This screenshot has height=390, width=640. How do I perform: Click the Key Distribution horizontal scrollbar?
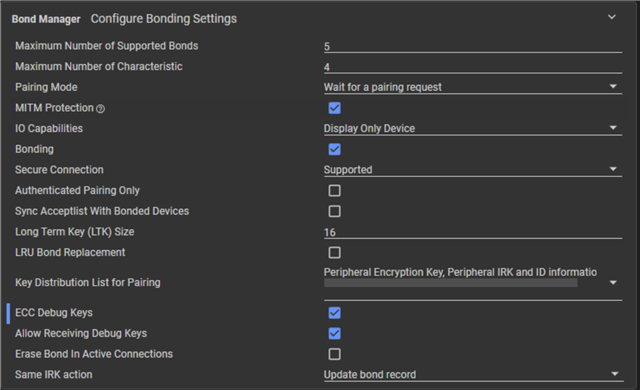click(451, 283)
